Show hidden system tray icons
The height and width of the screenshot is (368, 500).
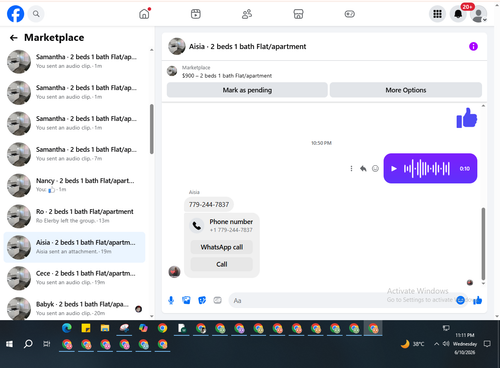436,344
